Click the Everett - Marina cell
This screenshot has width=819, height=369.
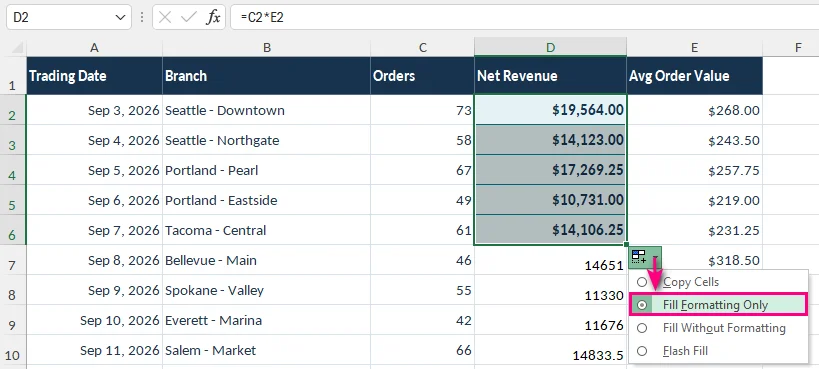(266, 320)
